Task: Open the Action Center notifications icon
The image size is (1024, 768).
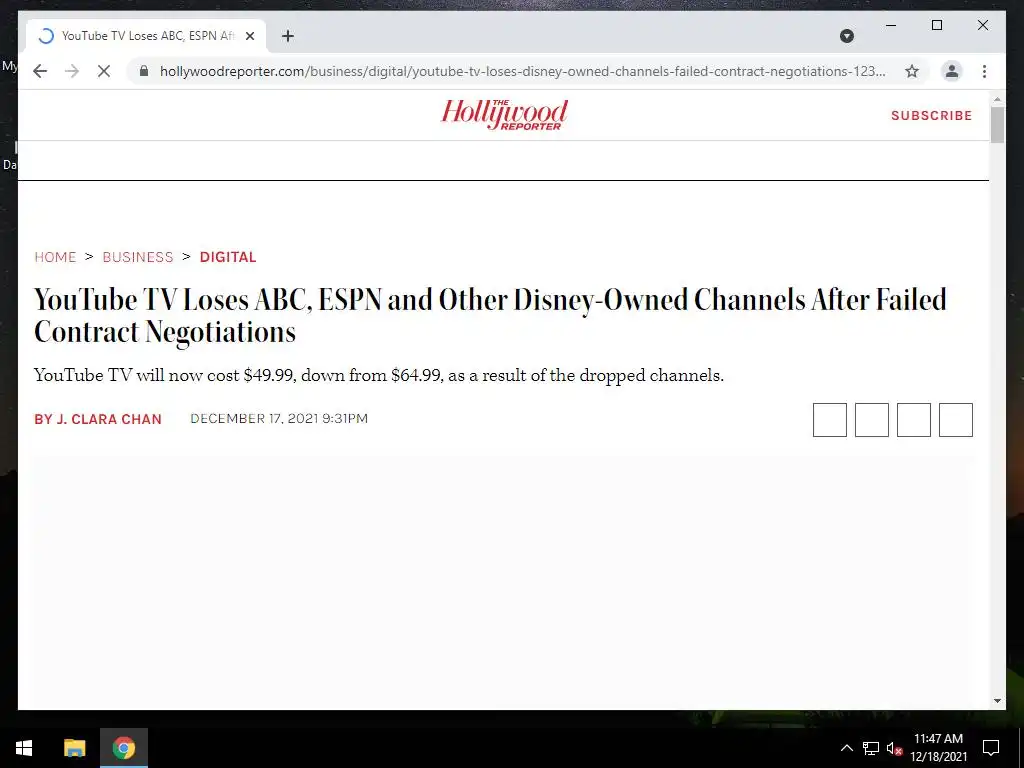Action: pos(991,748)
